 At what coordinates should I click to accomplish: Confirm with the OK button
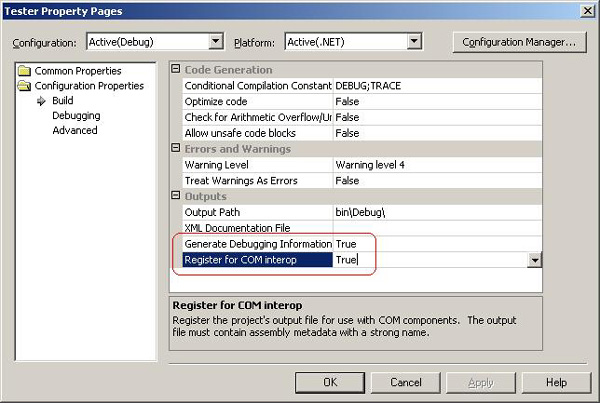[x=330, y=382]
